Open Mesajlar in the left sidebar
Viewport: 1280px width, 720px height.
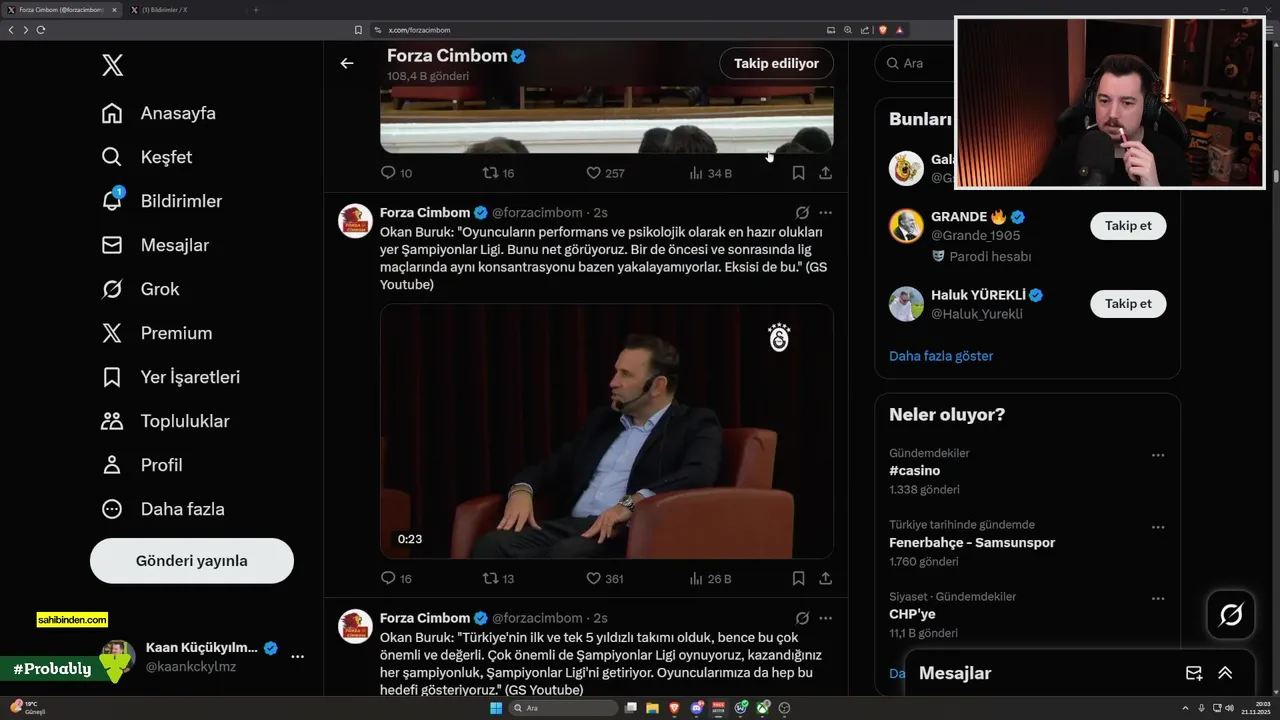click(x=155, y=245)
